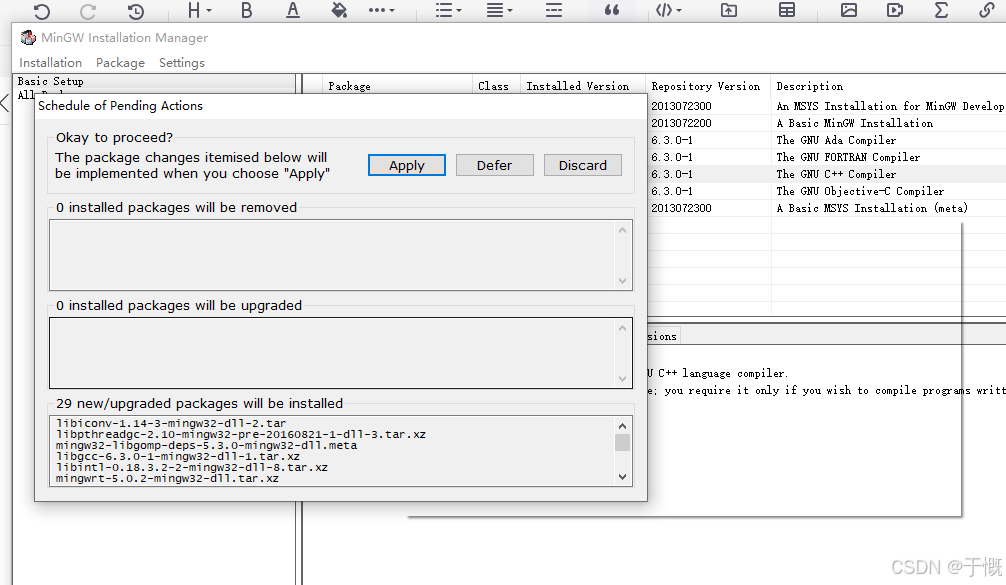Click the redo icon in editor toolbar
Viewport: 1006px width, 585px height.
88,11
